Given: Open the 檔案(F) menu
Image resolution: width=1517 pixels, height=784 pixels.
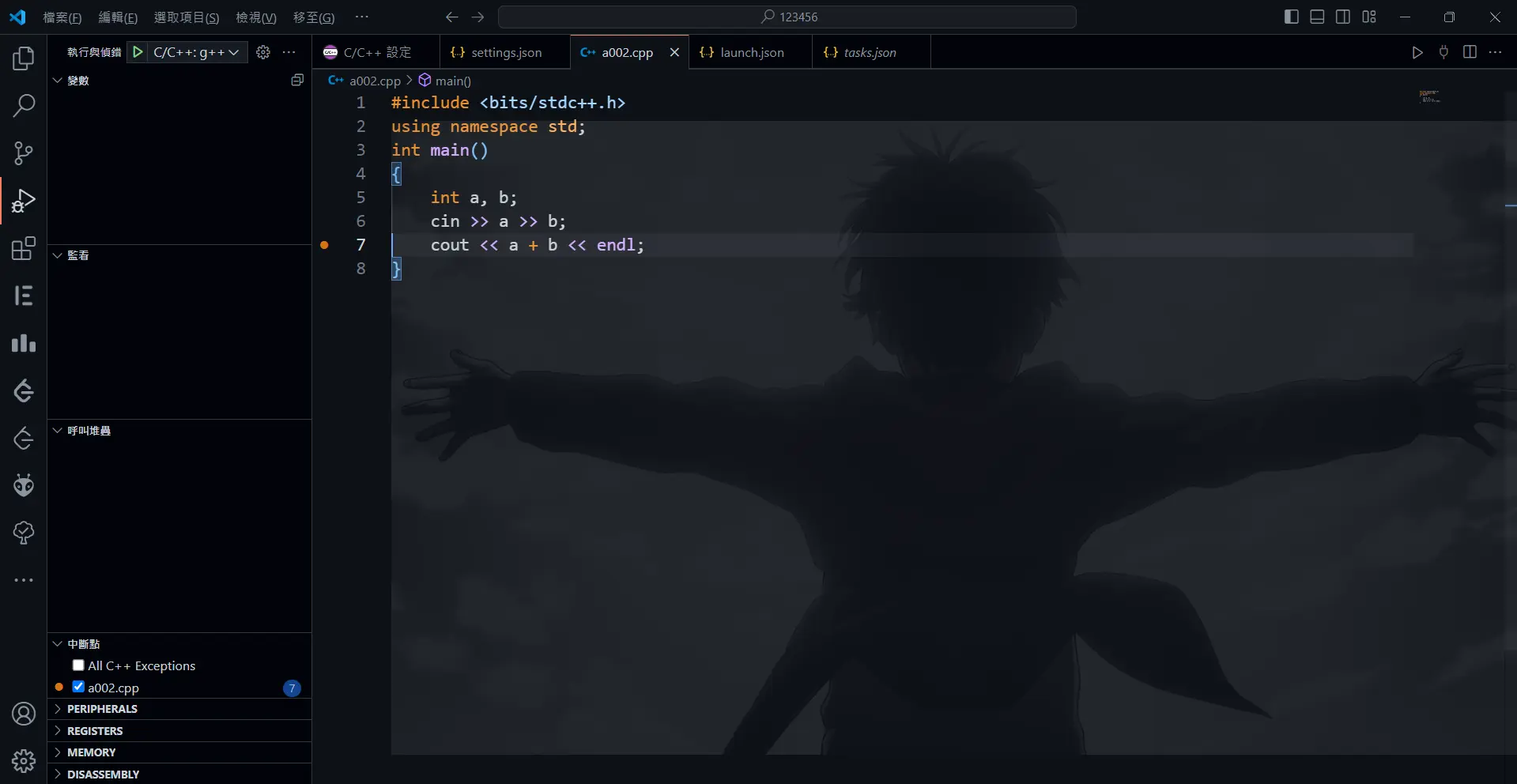Looking at the screenshot, I should coord(62,17).
